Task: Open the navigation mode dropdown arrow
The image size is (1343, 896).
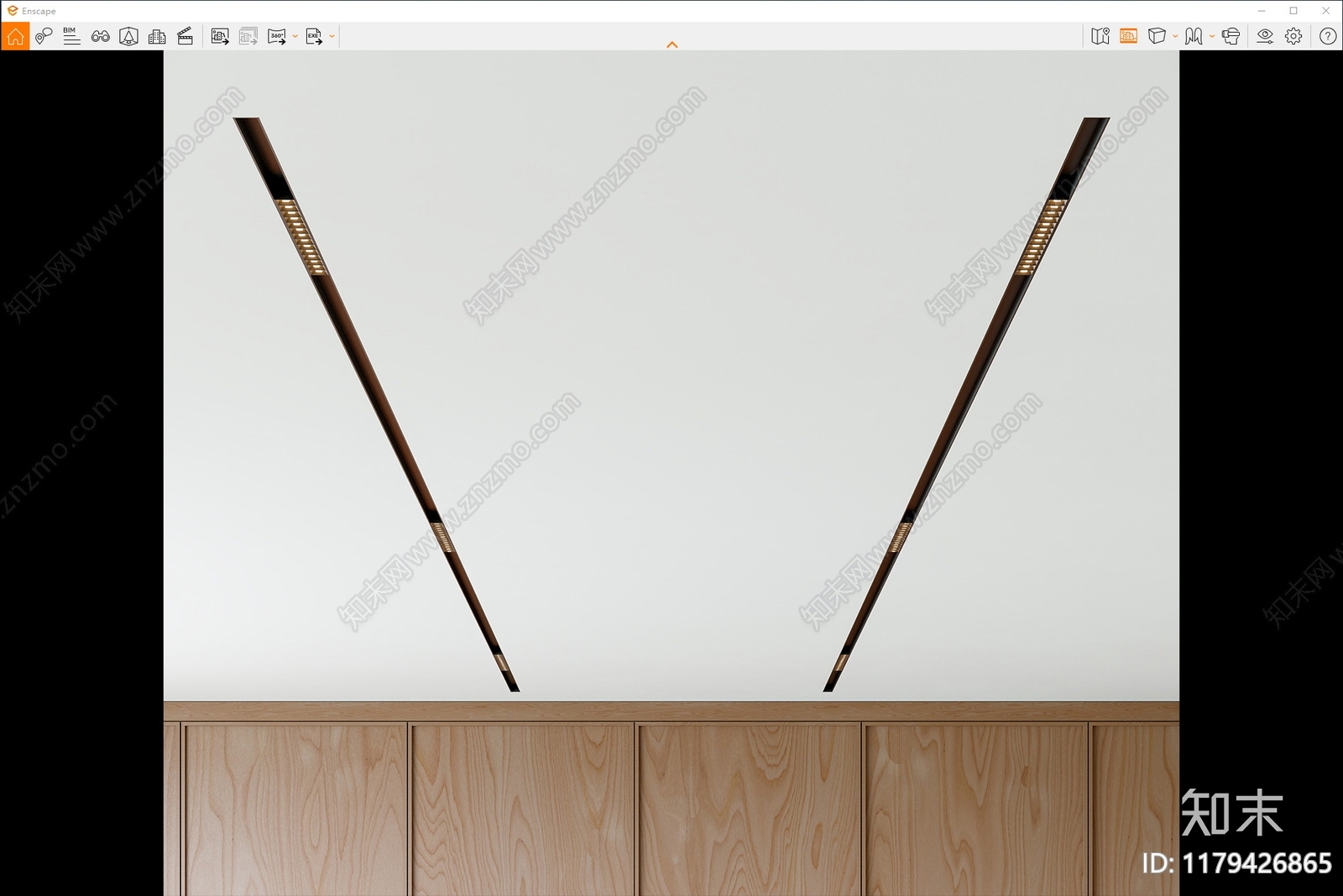Action: click(1211, 36)
